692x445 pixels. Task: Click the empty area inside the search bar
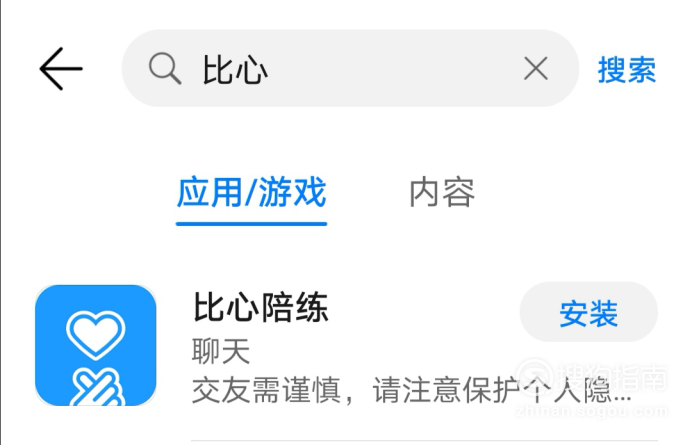pos(393,68)
